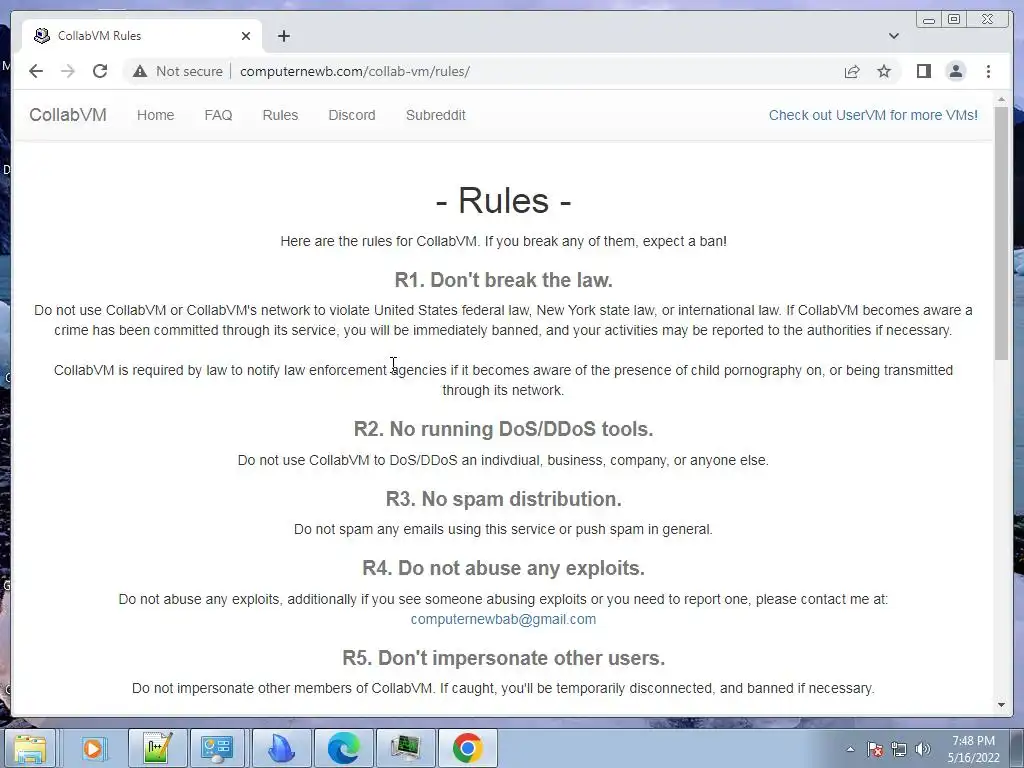Click heading 'R5. Don't impersonate other users.'
This screenshot has width=1024, height=768.
tap(504, 658)
